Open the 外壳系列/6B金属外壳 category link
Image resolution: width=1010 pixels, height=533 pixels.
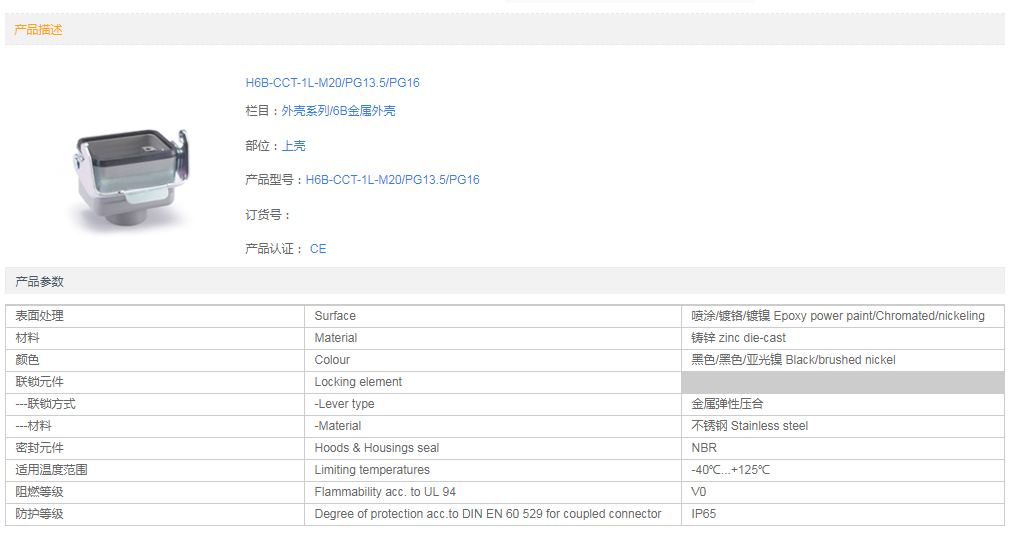[x=338, y=111]
